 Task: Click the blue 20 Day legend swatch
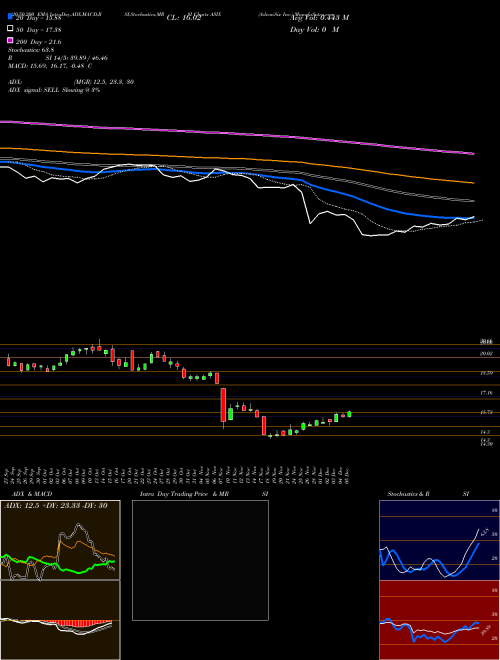[10, 17]
